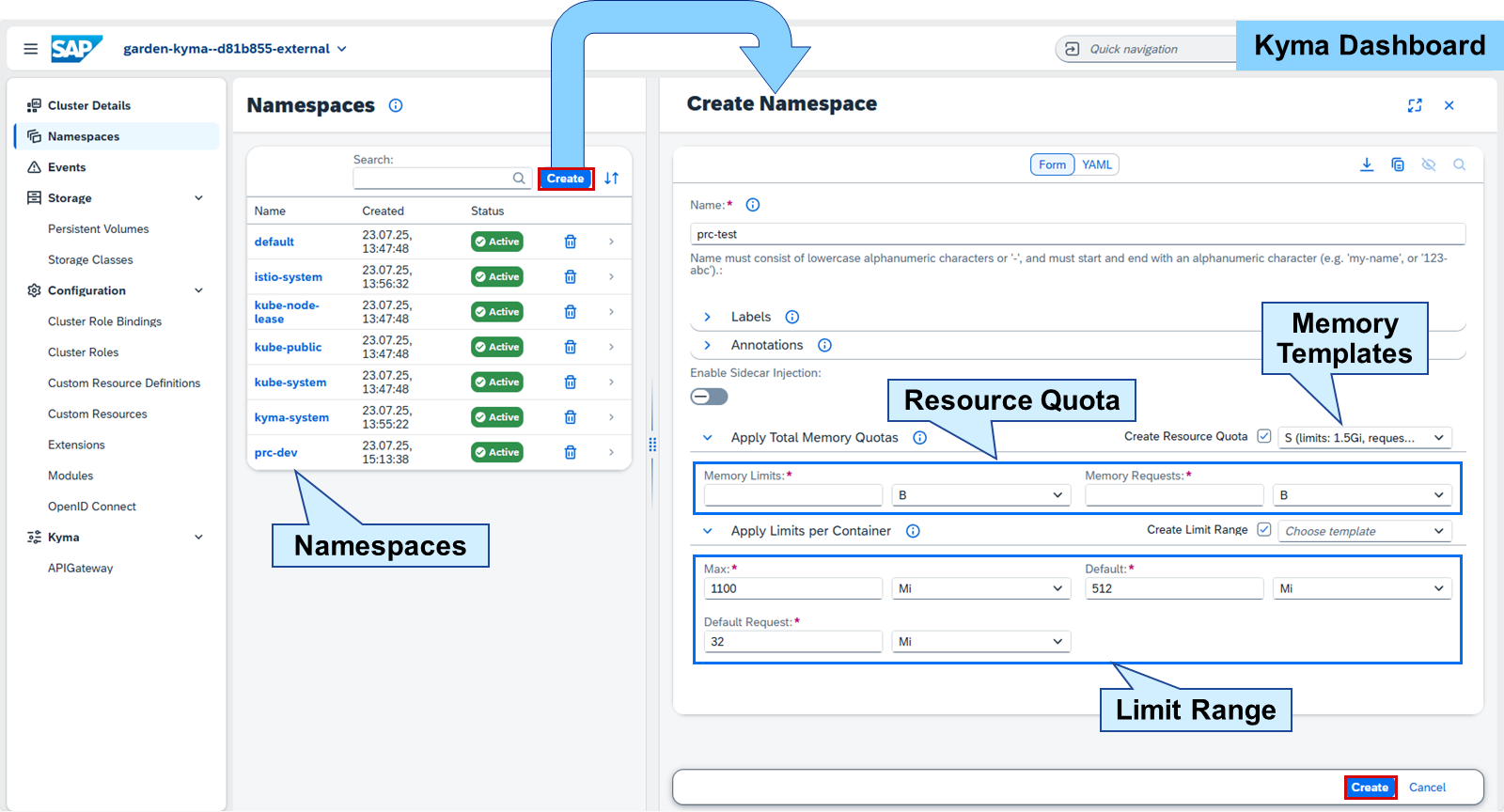Close the Create Namespace panel
This screenshot has height=812, width=1504.
(1449, 105)
